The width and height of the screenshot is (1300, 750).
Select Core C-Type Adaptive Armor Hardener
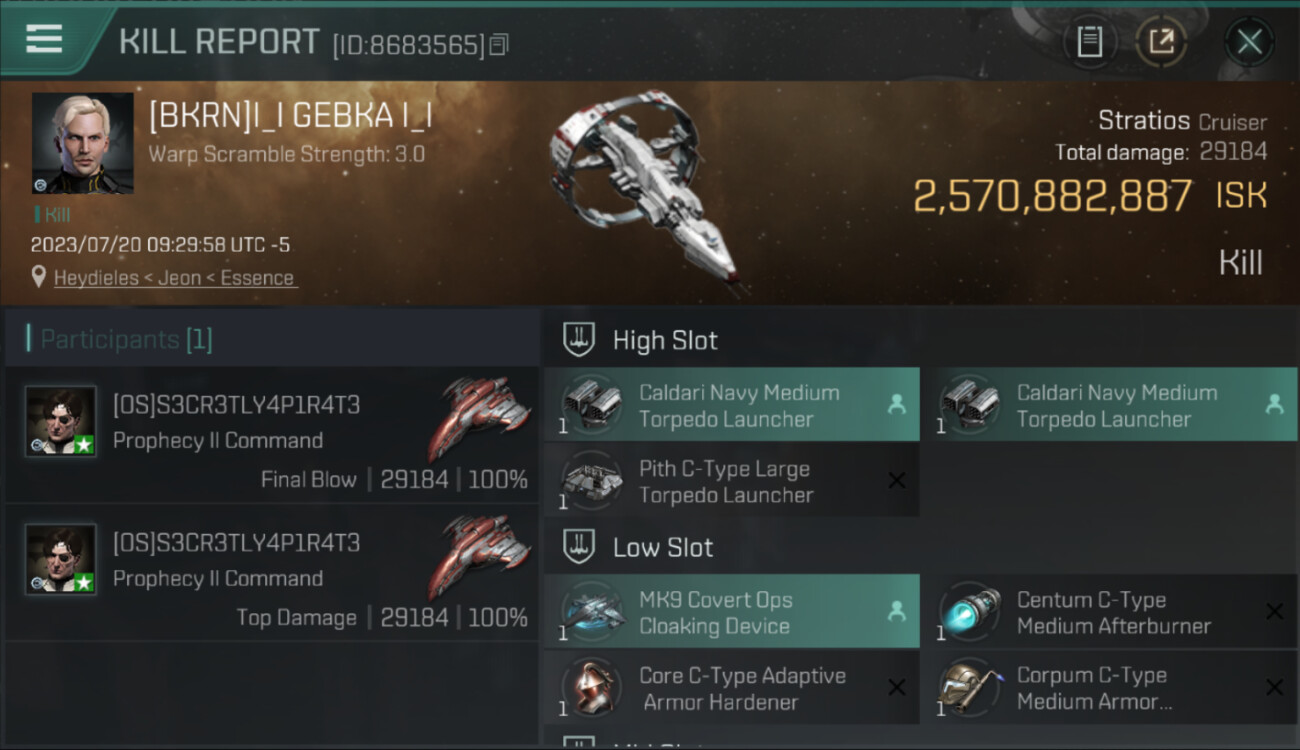pyautogui.click(x=731, y=688)
